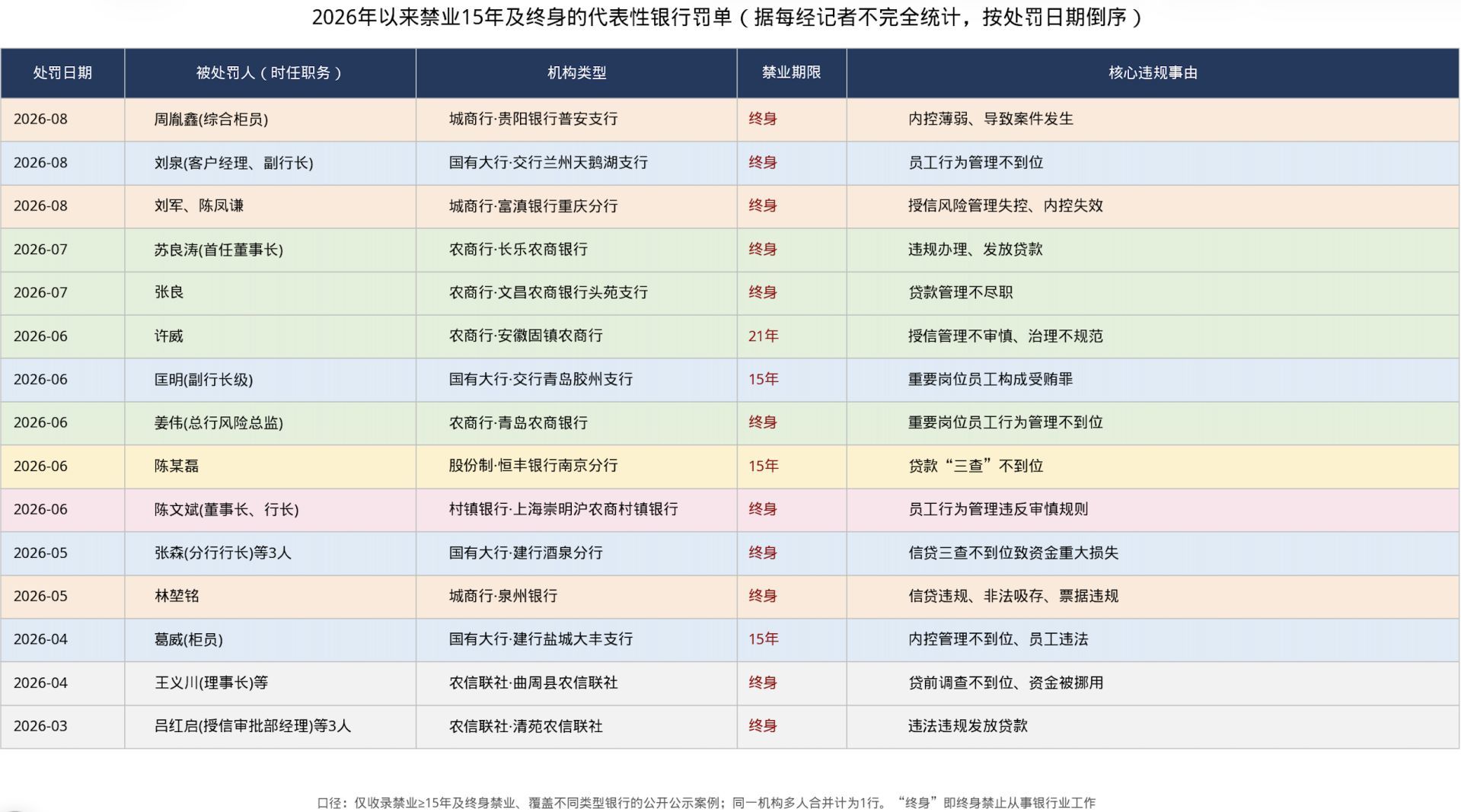Click 国有大行·交行青岛胶州支行
The width and height of the screenshot is (1461, 812).
tap(541, 379)
